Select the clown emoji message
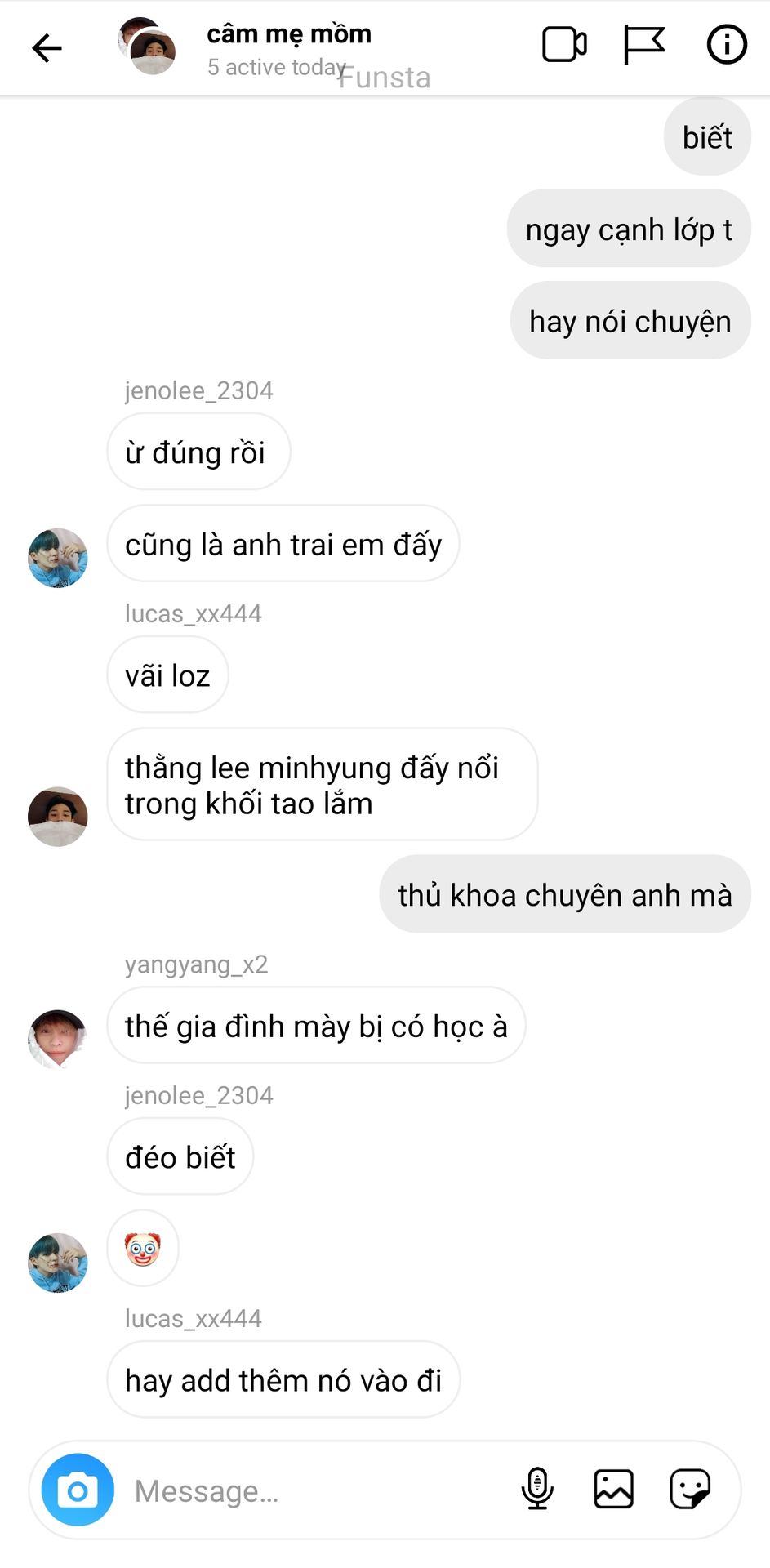770x1568 pixels. [x=143, y=1248]
